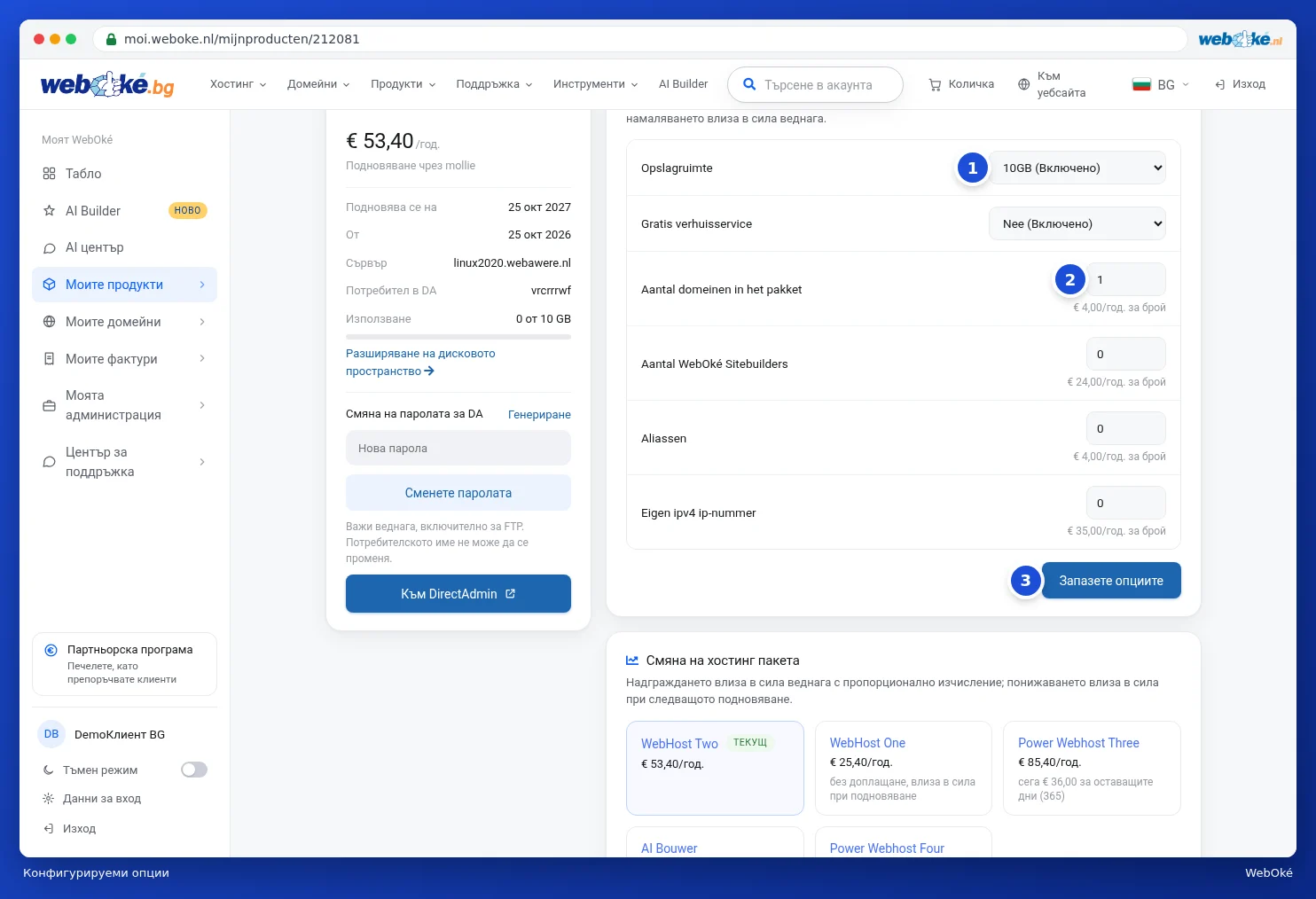Click the logout icon in top navigation
This screenshot has width=1316, height=899.
pos(1220,85)
